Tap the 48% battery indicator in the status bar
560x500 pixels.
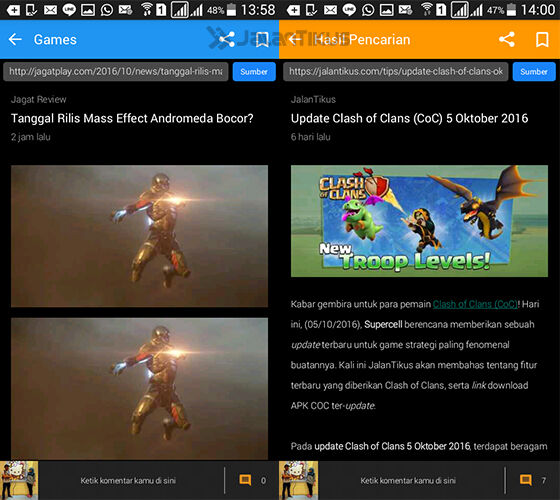click(221, 10)
